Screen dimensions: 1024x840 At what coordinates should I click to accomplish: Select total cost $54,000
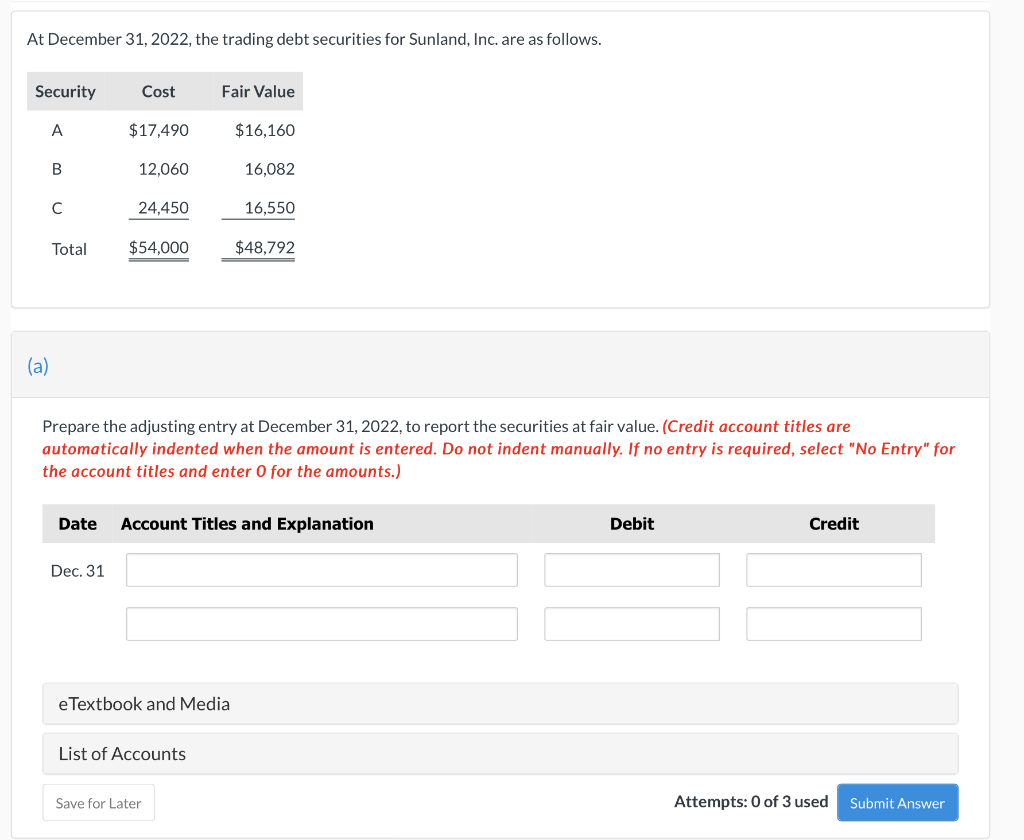[159, 248]
